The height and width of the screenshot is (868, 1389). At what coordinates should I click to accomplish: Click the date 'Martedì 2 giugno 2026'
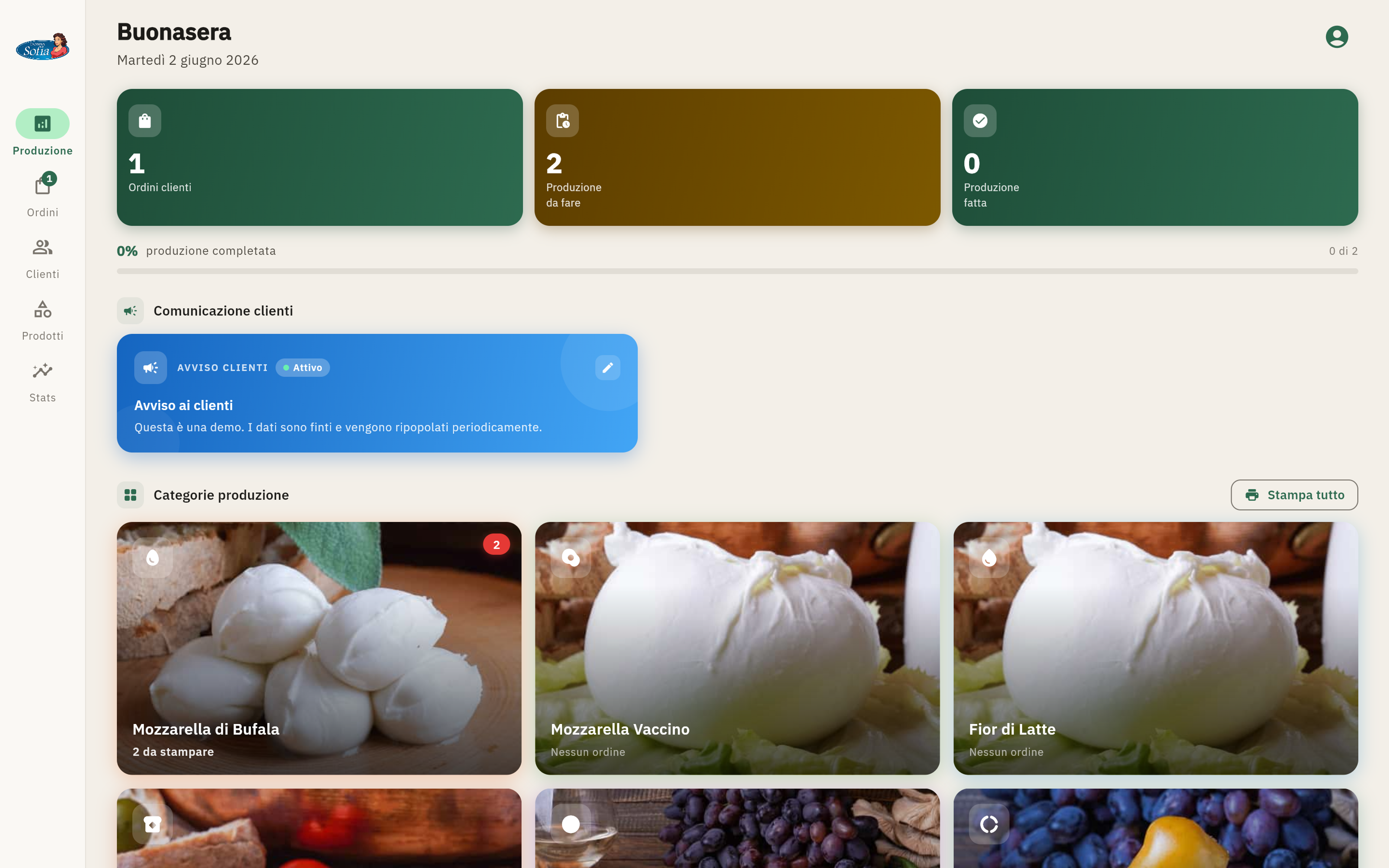[188, 60]
